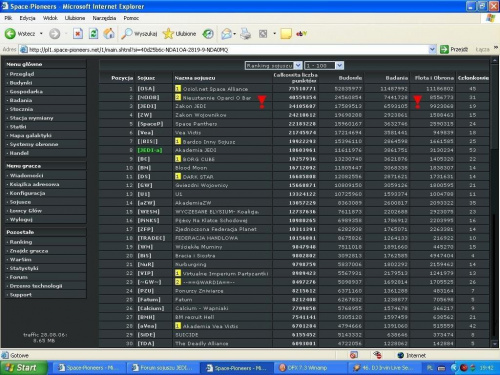This screenshot has height=375, width=500.
Task: Click the page vertical scrollbar
Action: [494, 202]
